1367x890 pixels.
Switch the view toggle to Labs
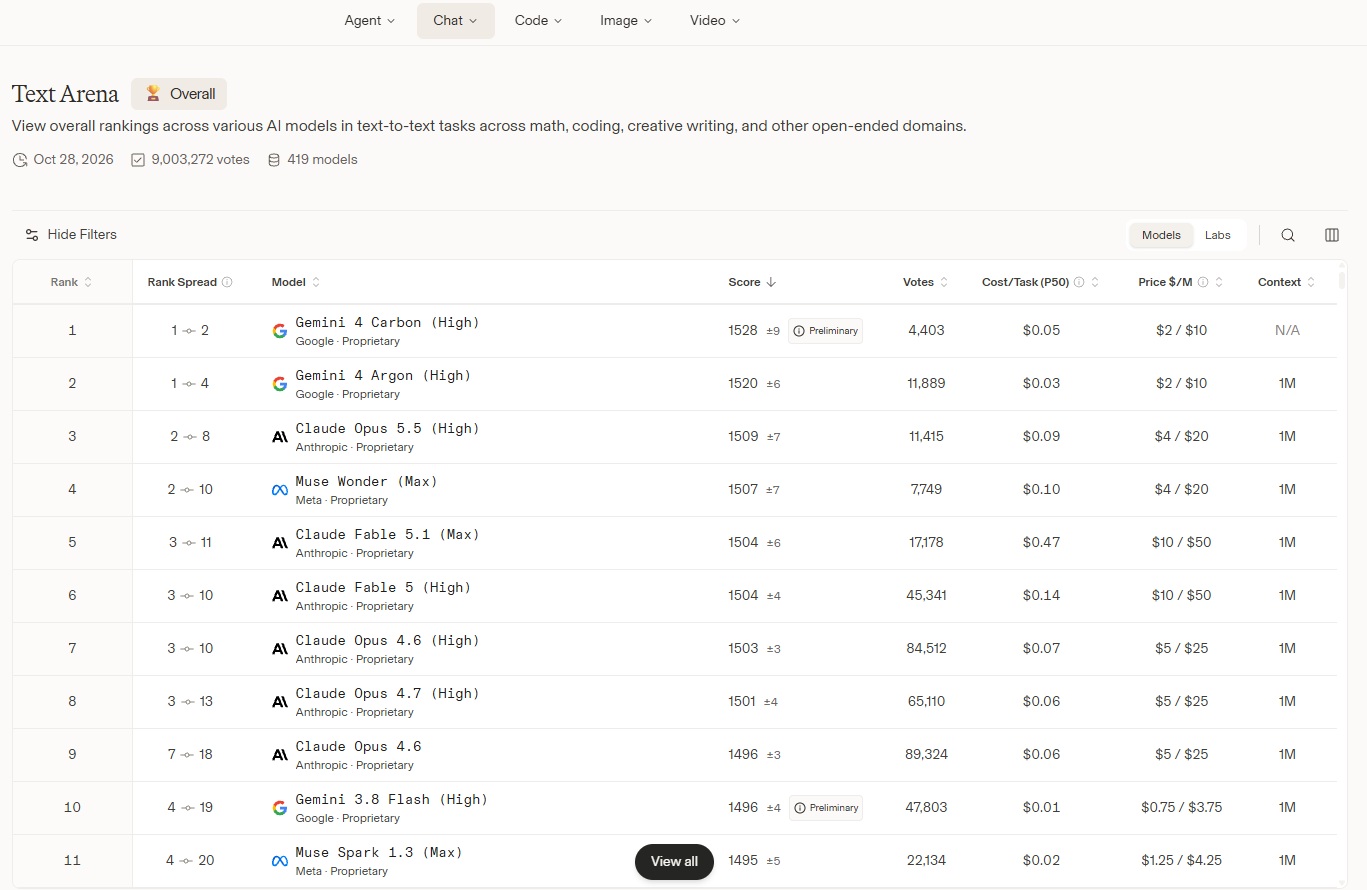1218,235
